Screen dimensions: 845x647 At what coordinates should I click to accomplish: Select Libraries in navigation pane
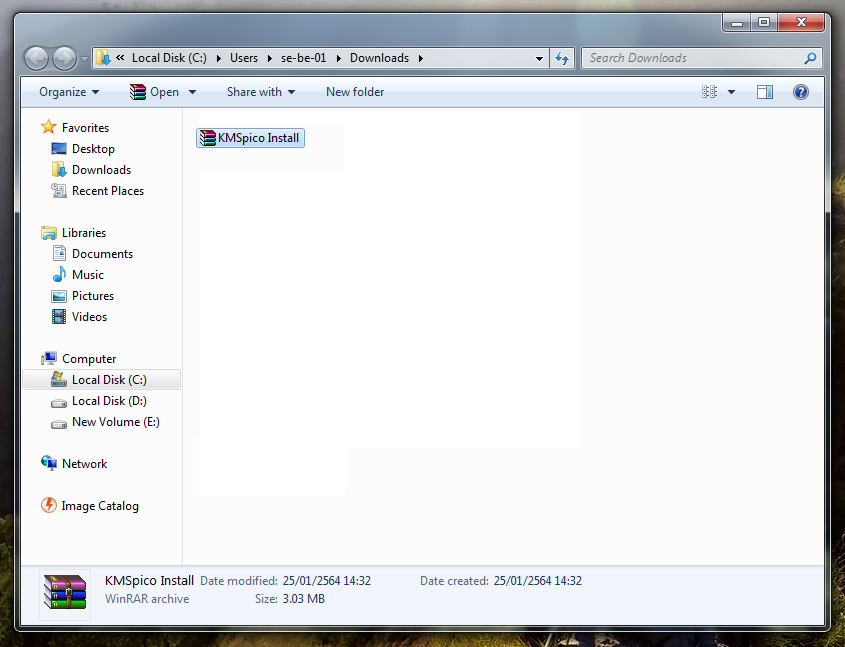[84, 233]
